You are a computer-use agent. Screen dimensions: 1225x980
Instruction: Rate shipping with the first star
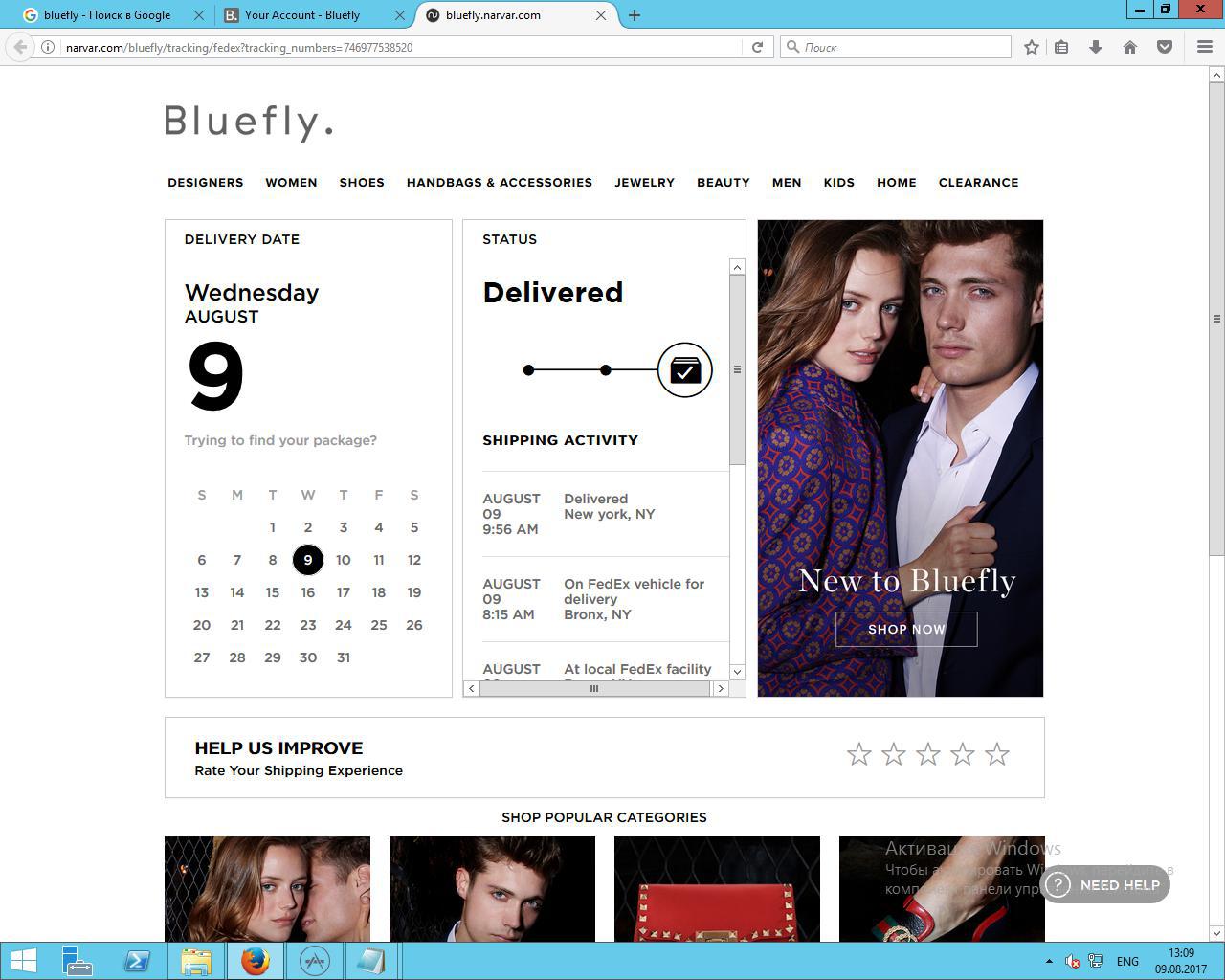(859, 755)
